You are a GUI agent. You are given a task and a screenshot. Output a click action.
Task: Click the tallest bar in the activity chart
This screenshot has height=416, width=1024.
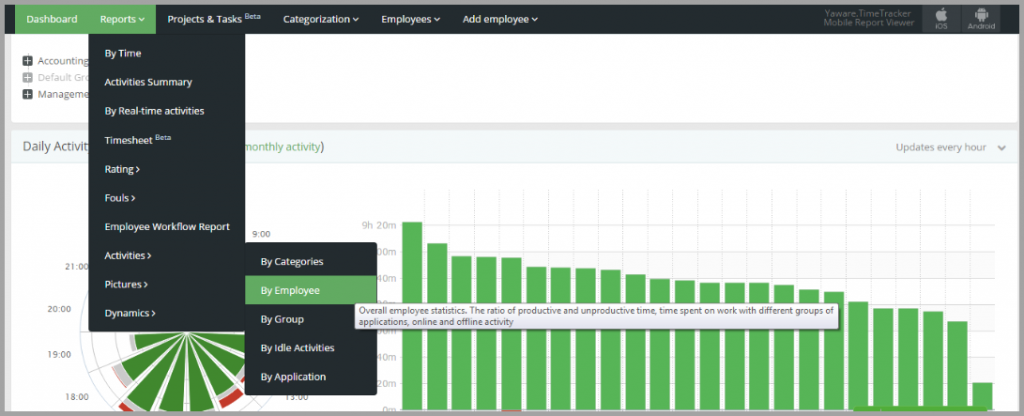411,316
